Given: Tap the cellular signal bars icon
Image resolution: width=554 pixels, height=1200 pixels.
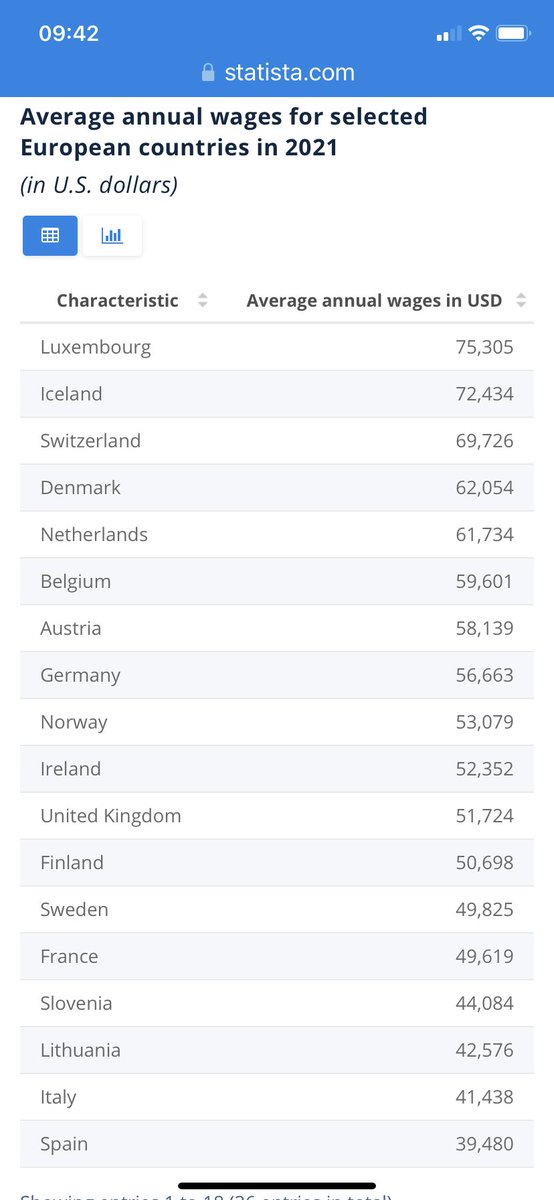Looking at the screenshot, I should (447, 35).
